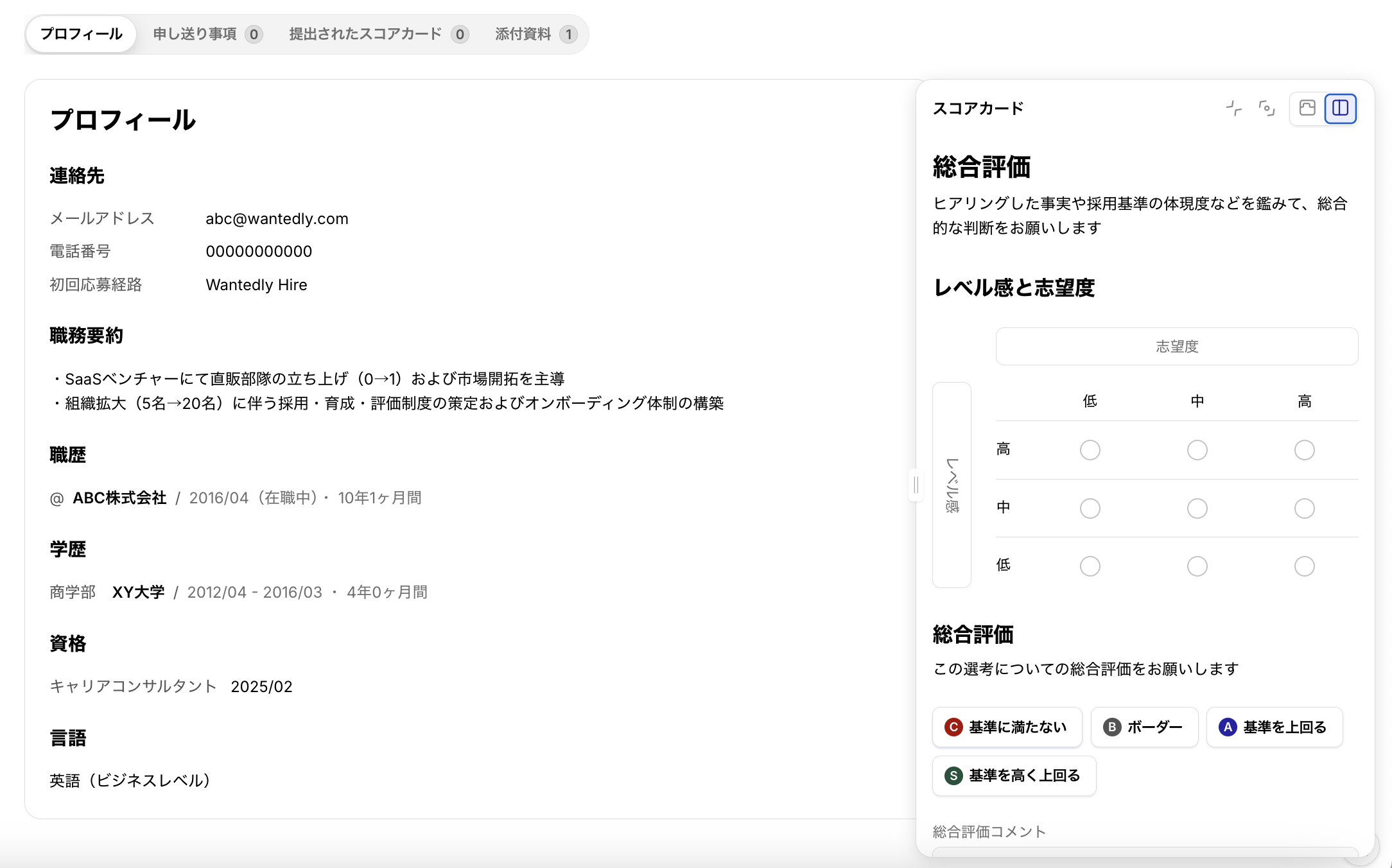Click the minimize scorecard panel icon

[1233, 108]
